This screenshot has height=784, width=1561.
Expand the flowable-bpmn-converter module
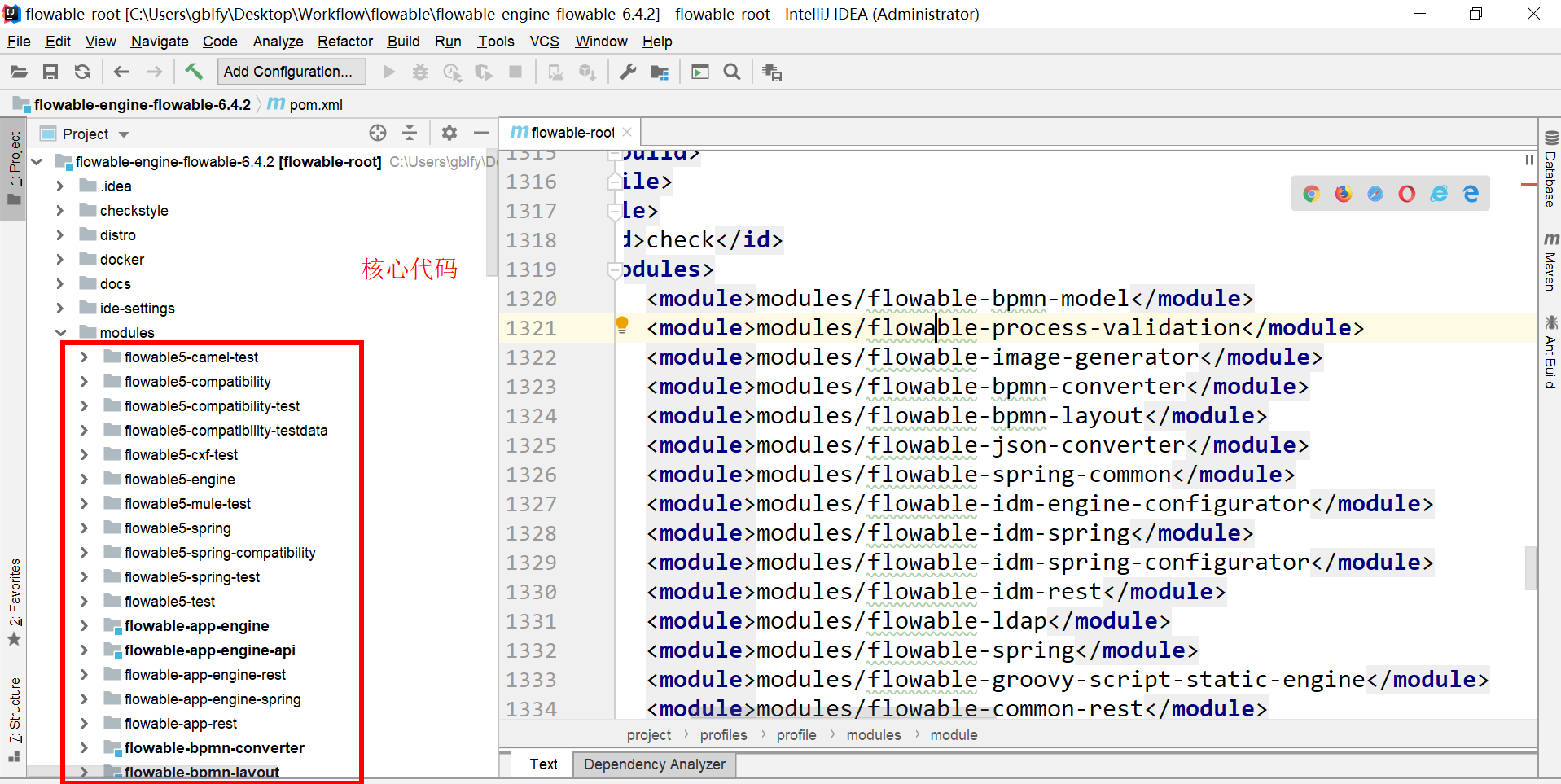coord(85,747)
